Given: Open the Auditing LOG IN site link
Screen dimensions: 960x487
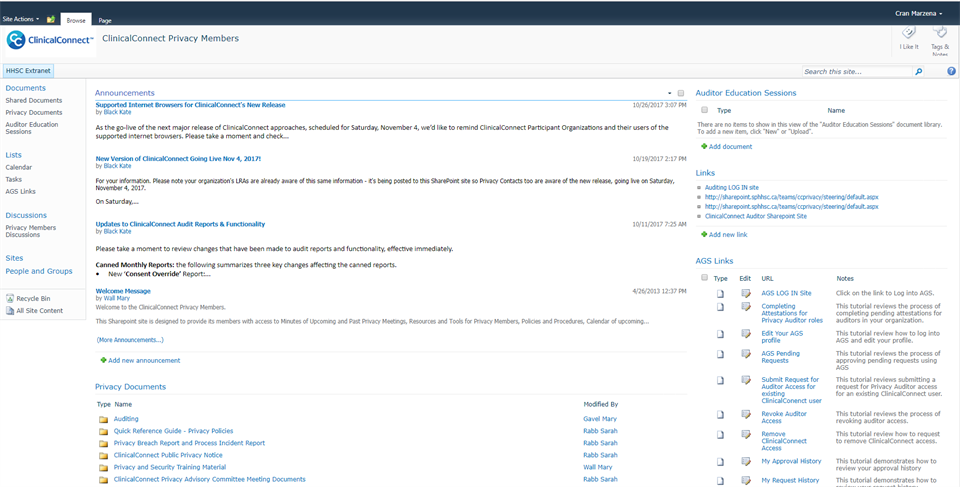Looking at the screenshot, I should [732, 187].
